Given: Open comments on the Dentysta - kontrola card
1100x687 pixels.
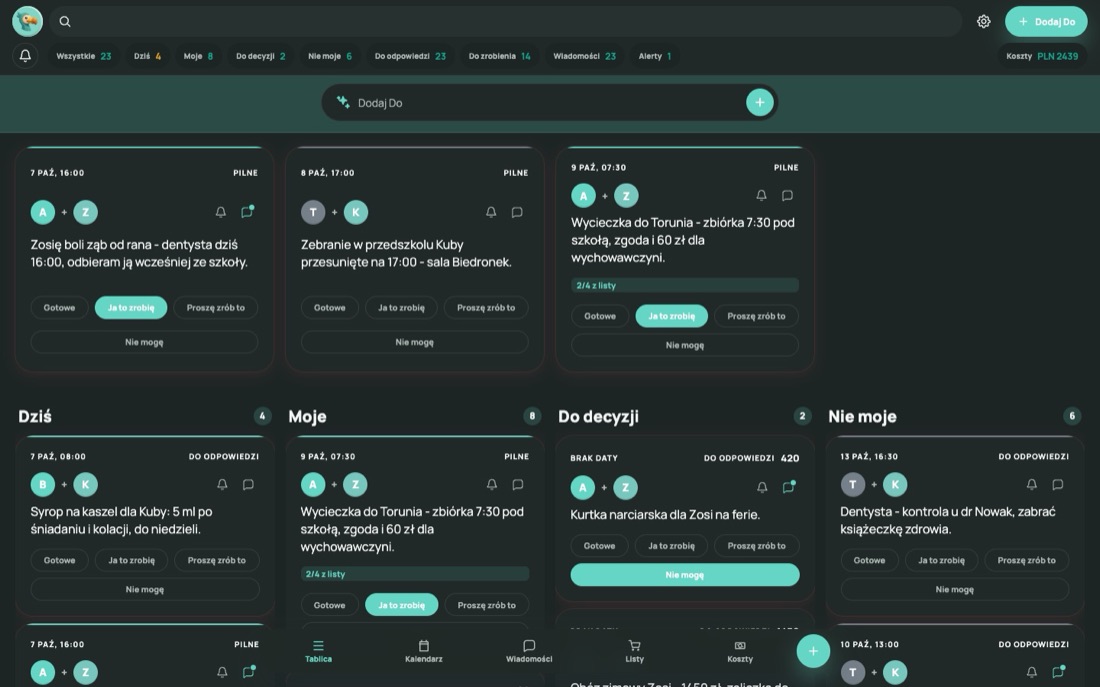Looking at the screenshot, I should point(1057,484).
